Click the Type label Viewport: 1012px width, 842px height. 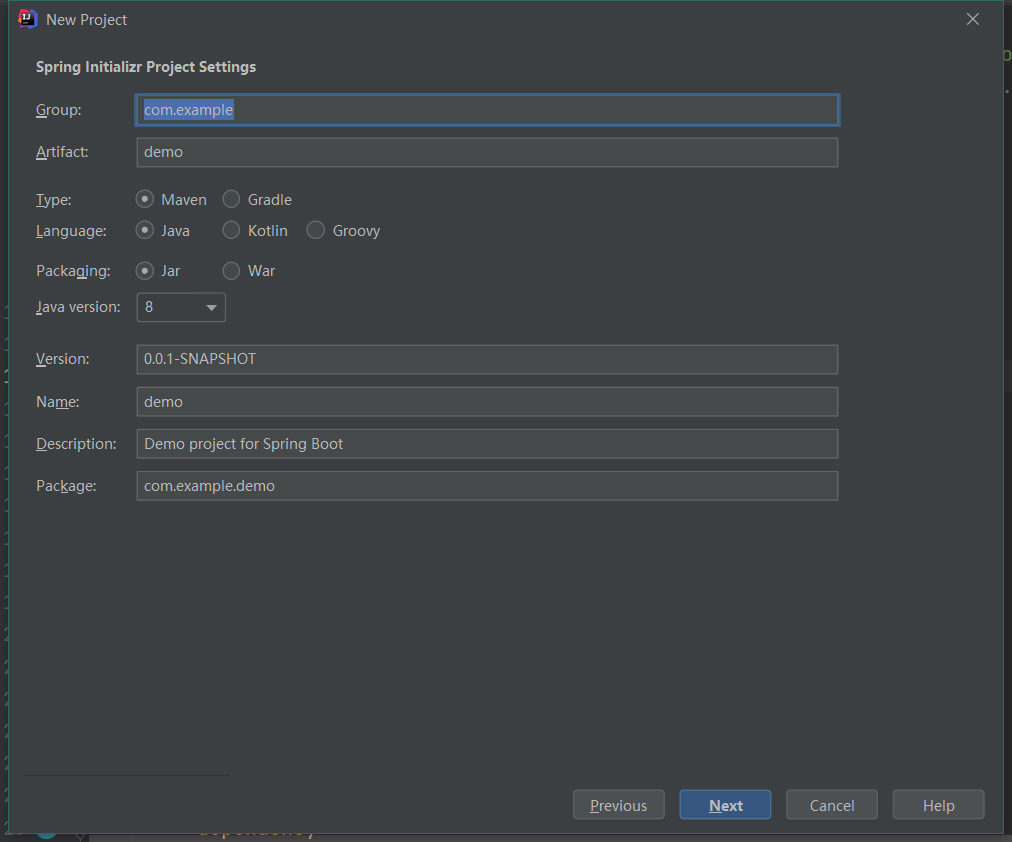pyautogui.click(x=54, y=200)
